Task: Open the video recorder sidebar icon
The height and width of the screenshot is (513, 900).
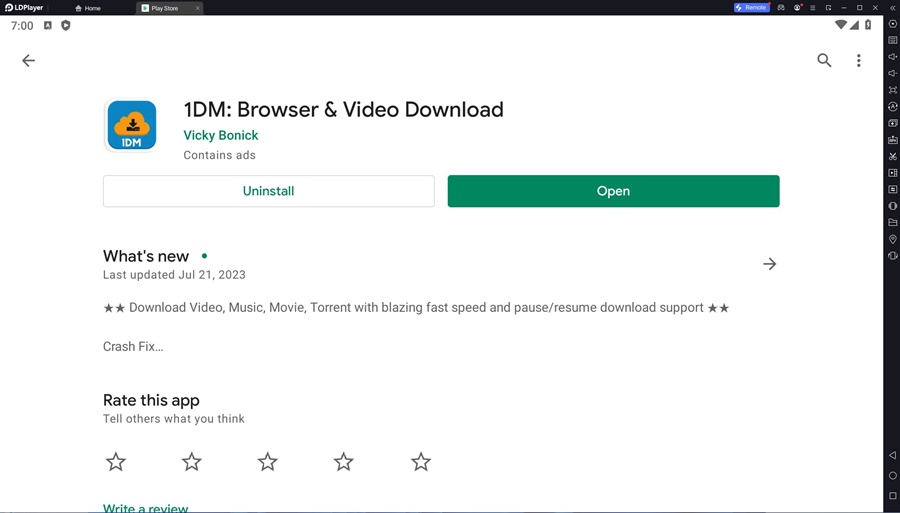Action: pos(893,173)
